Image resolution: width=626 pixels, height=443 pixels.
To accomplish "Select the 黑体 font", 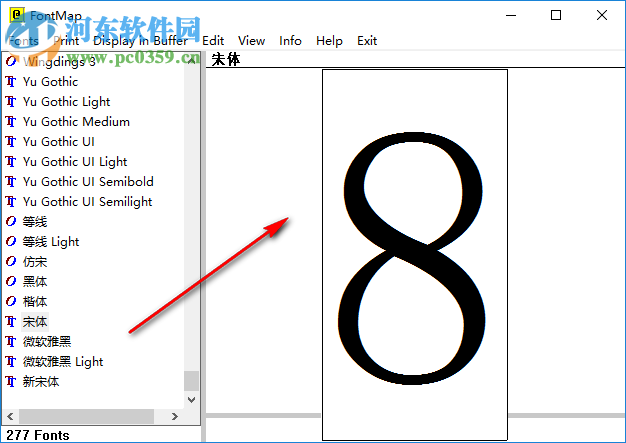I will (35, 281).
